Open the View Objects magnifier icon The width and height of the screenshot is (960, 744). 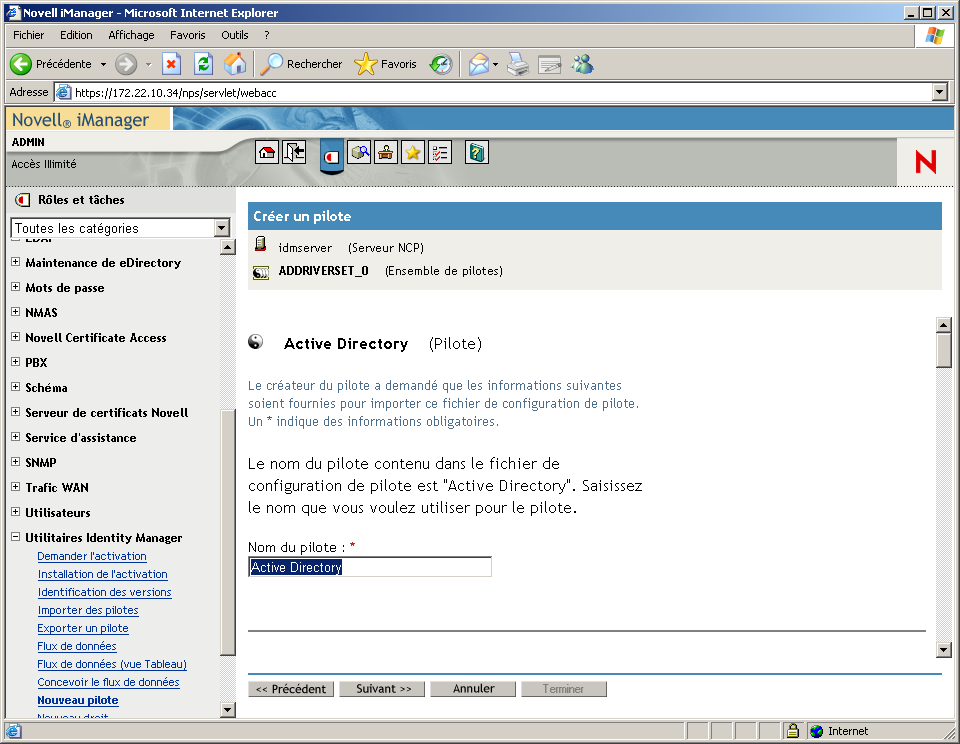[357, 152]
